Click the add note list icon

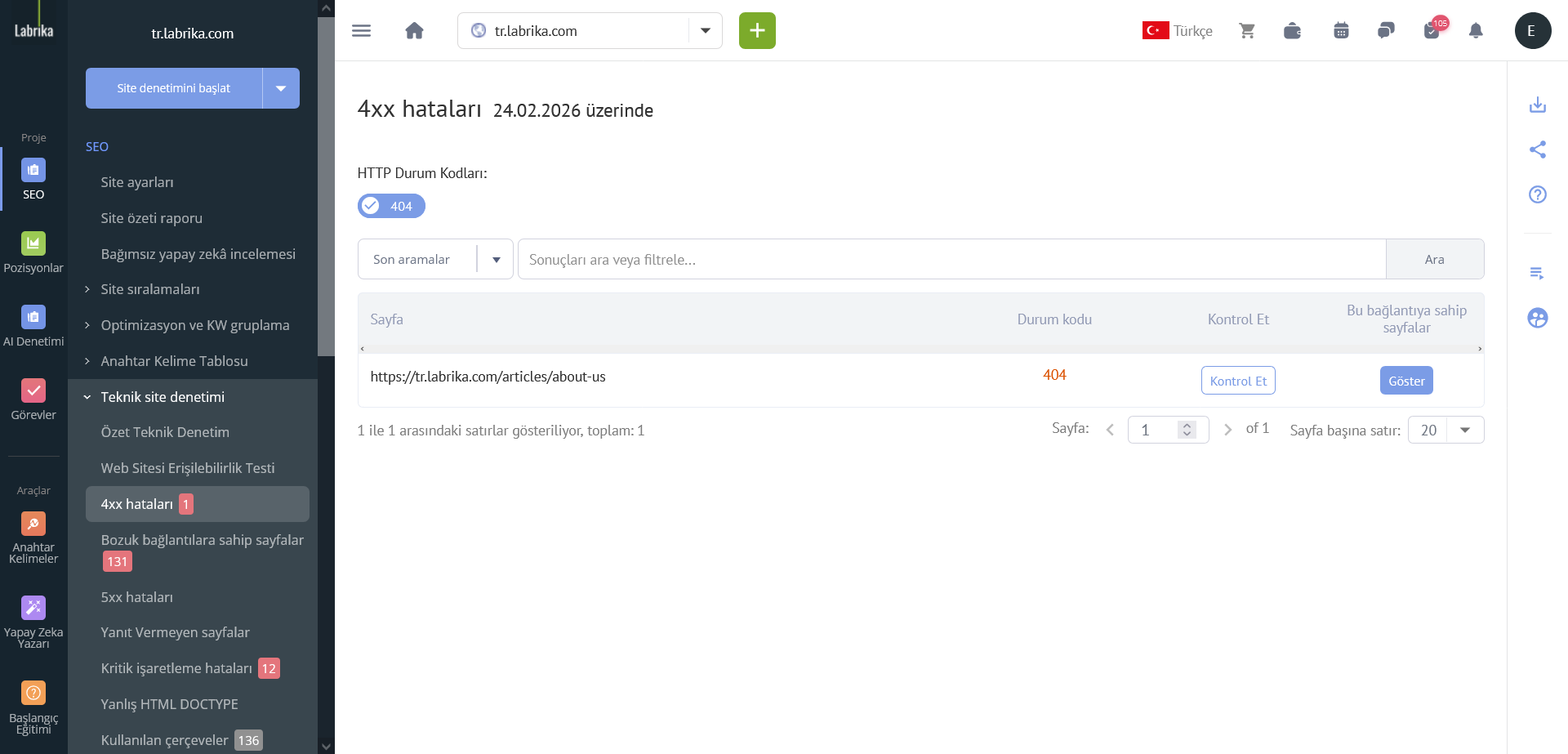1538,273
